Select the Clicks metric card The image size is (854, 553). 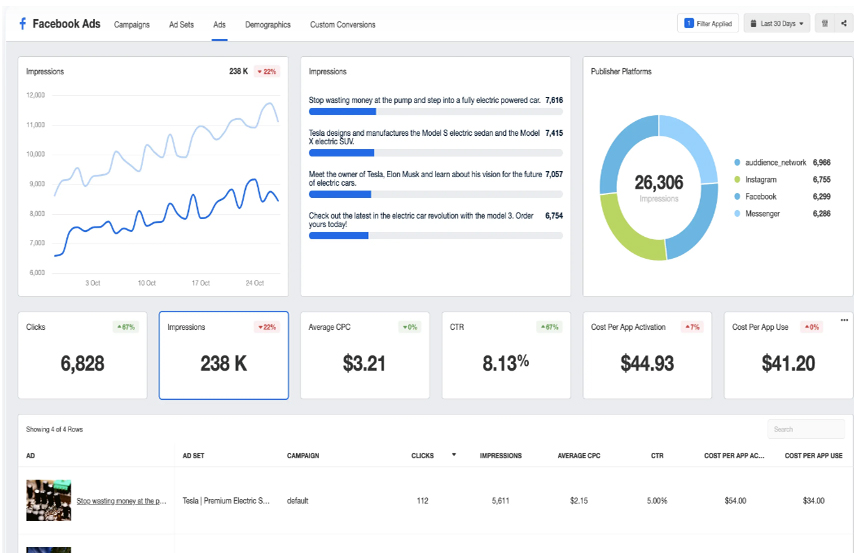pos(82,355)
